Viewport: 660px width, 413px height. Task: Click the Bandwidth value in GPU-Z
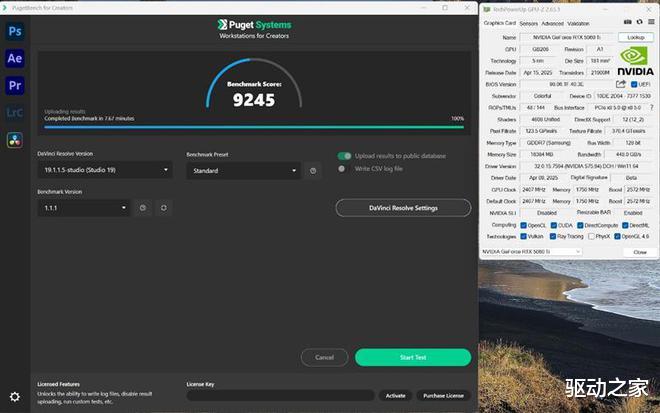click(628, 155)
